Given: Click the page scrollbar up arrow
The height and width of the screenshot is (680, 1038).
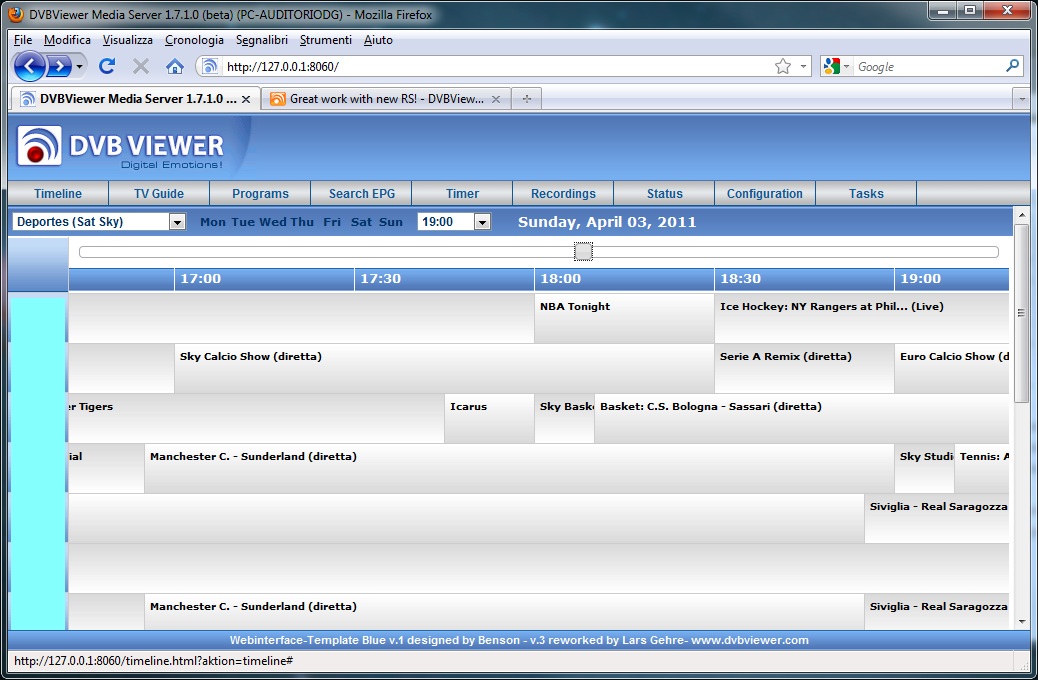Looking at the screenshot, I should point(1021,215).
